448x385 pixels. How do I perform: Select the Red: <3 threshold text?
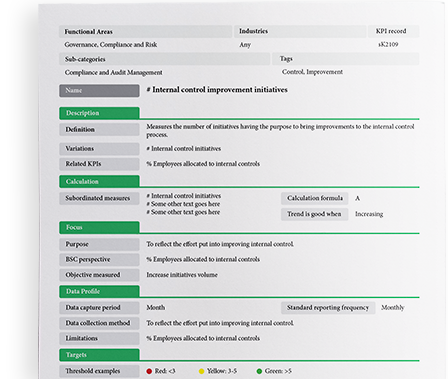[x=165, y=371]
